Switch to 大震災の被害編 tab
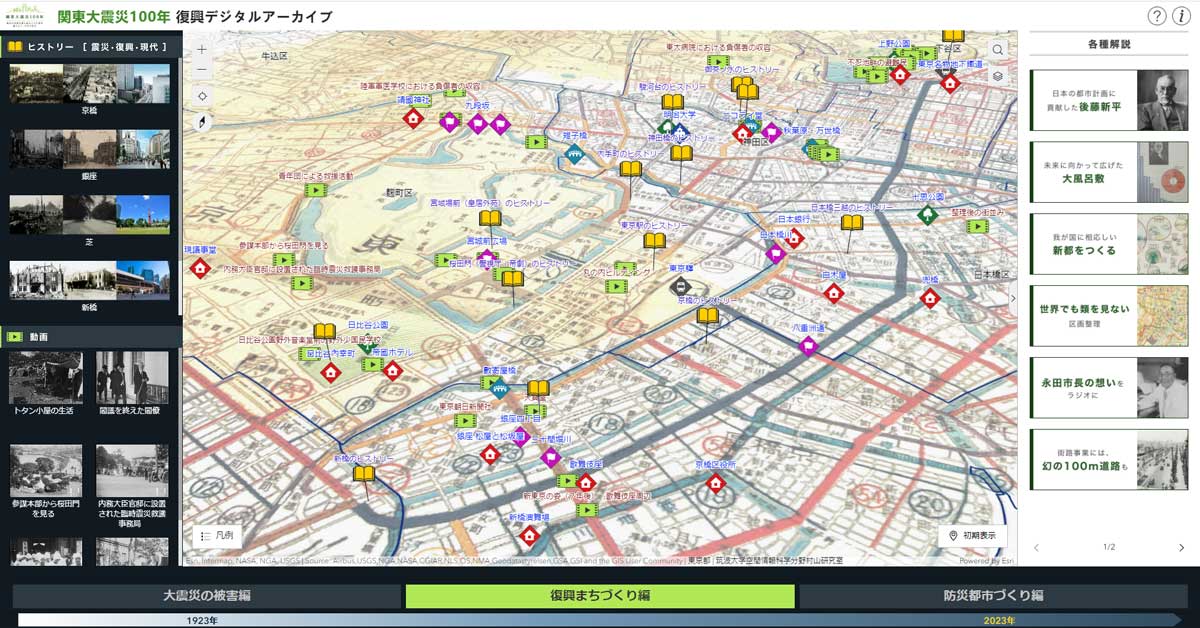Viewport: 1200px width, 628px height. pyautogui.click(x=206, y=596)
